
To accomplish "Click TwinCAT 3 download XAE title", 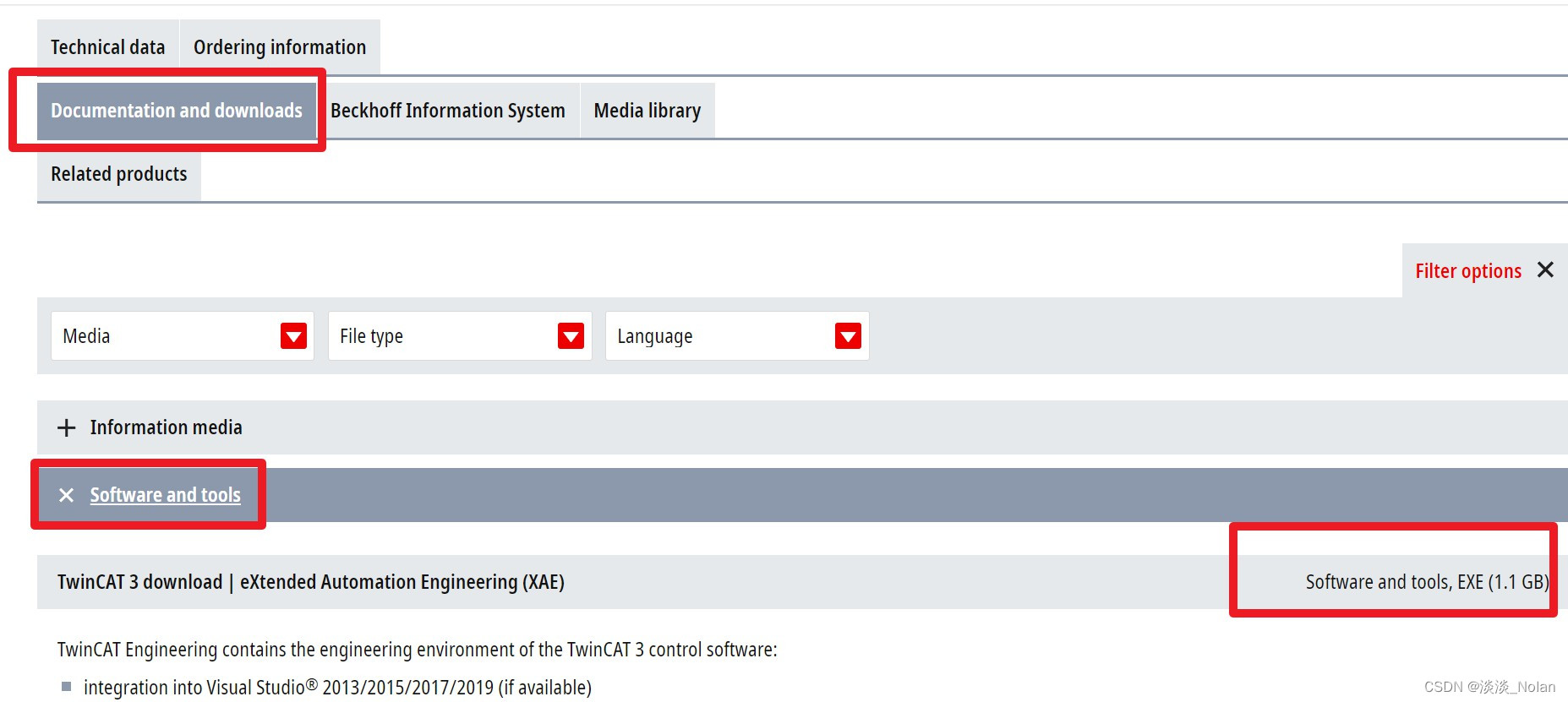I will [311, 582].
